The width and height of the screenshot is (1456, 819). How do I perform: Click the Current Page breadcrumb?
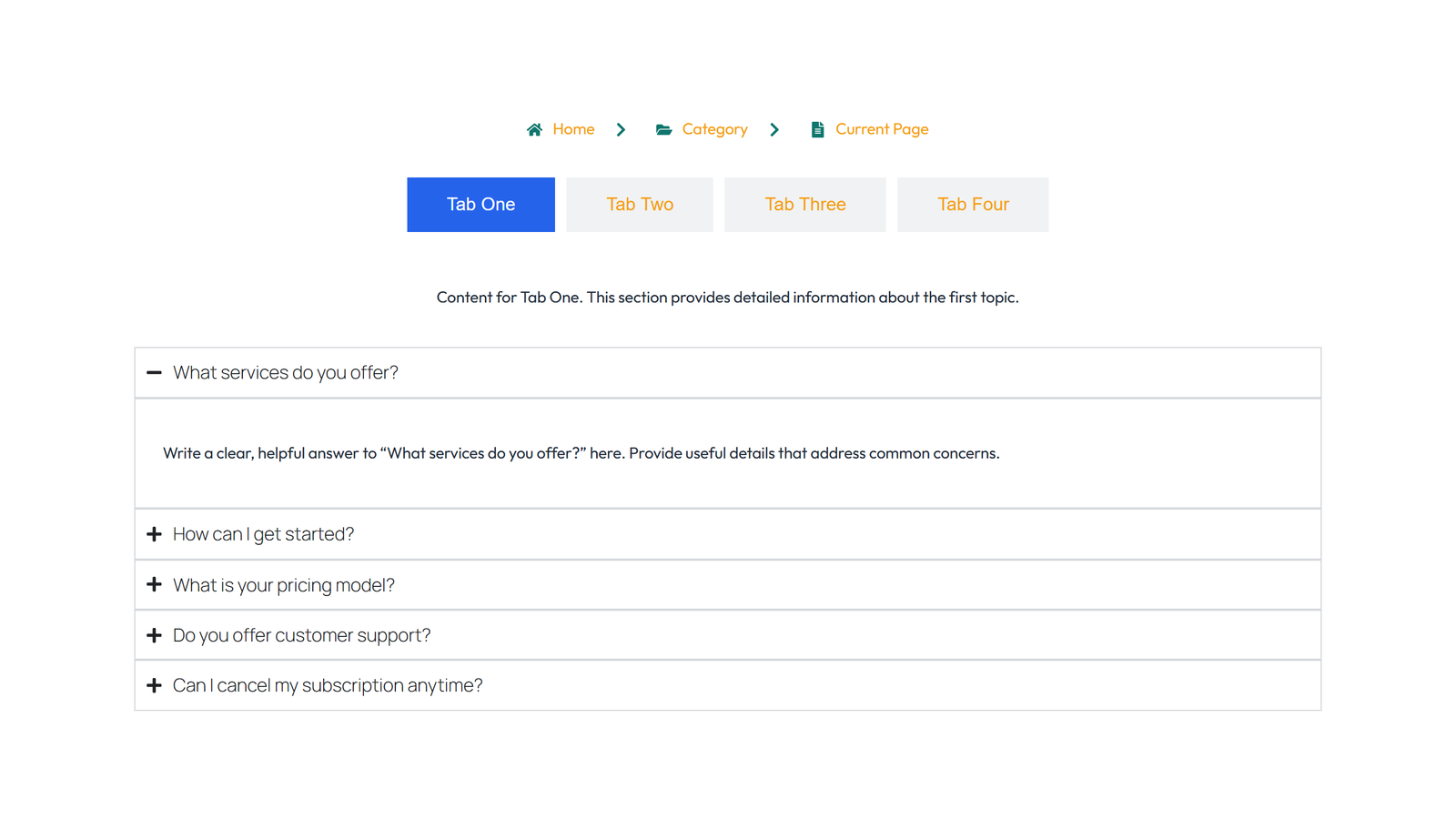click(x=881, y=129)
